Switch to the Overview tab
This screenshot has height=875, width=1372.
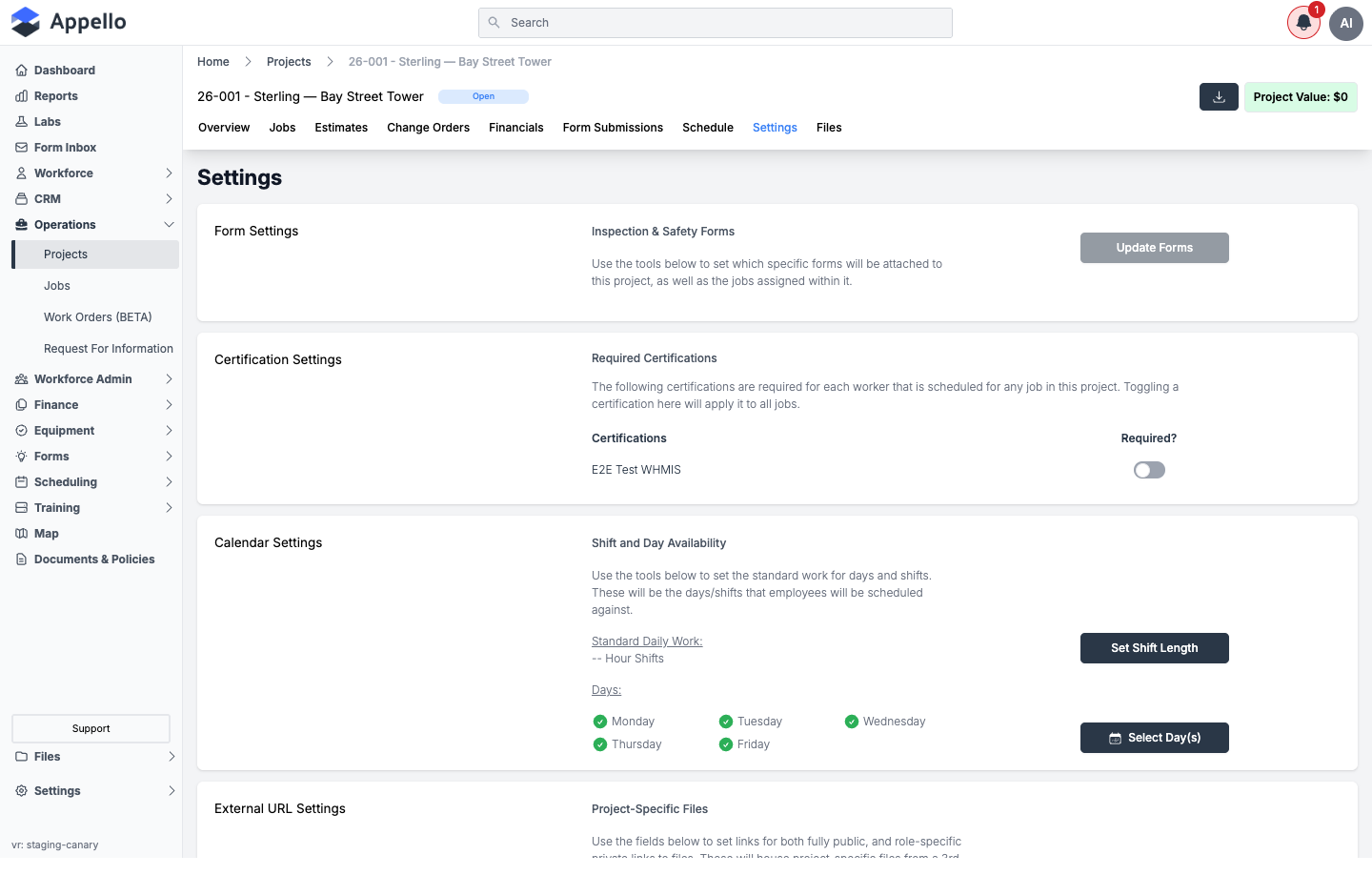(x=224, y=128)
